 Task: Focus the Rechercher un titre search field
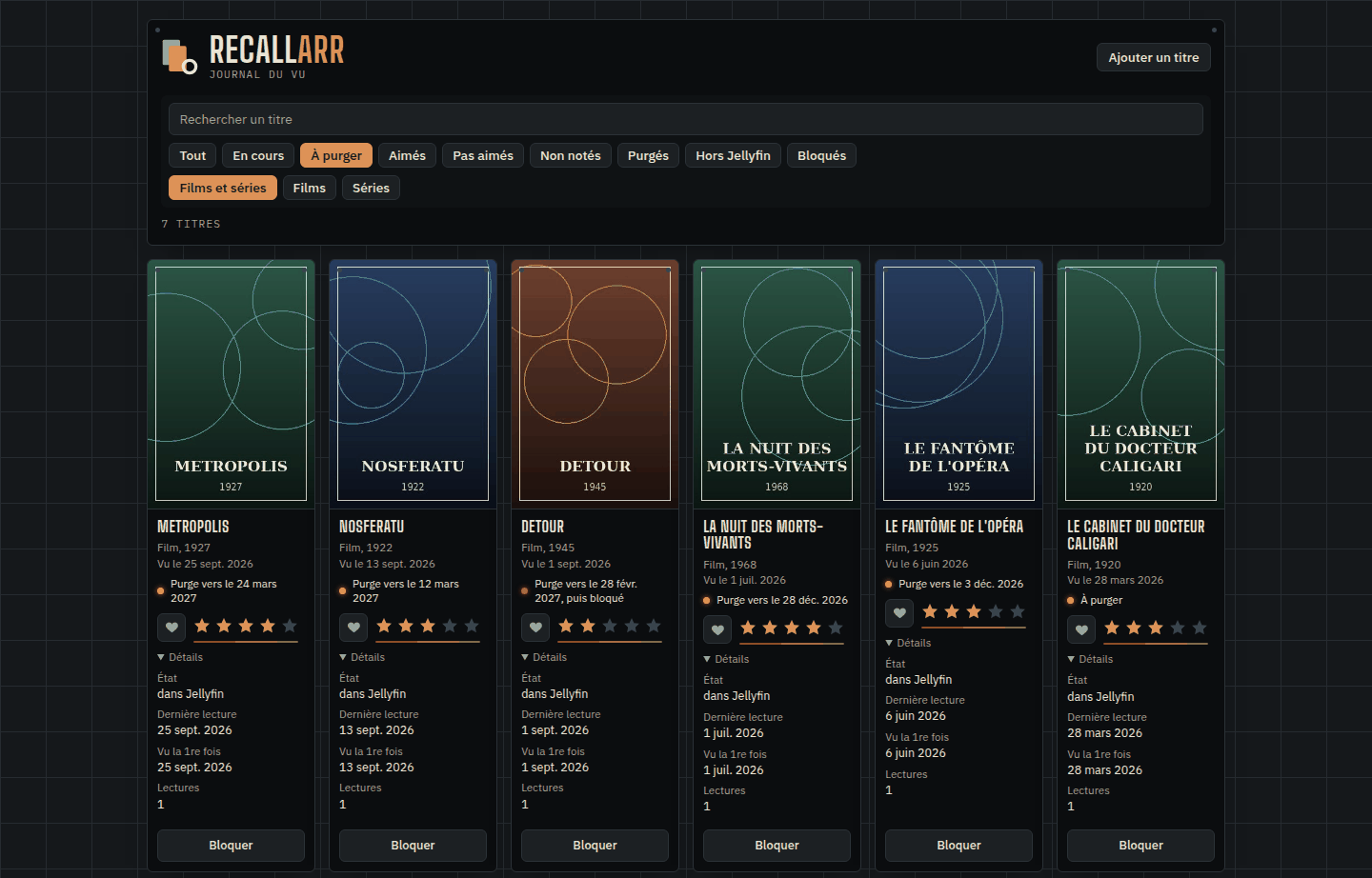click(686, 119)
